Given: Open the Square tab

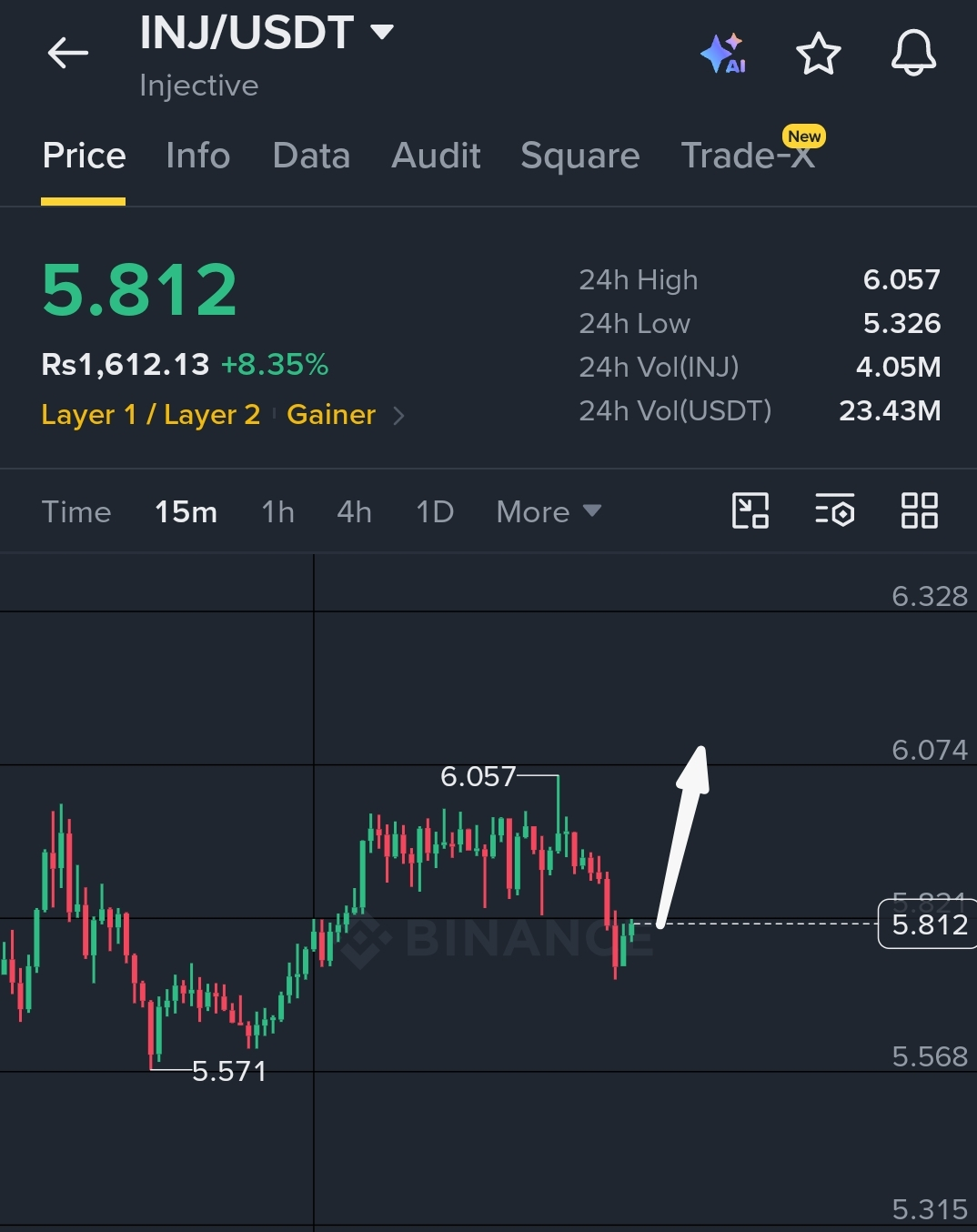Looking at the screenshot, I should 580,156.
